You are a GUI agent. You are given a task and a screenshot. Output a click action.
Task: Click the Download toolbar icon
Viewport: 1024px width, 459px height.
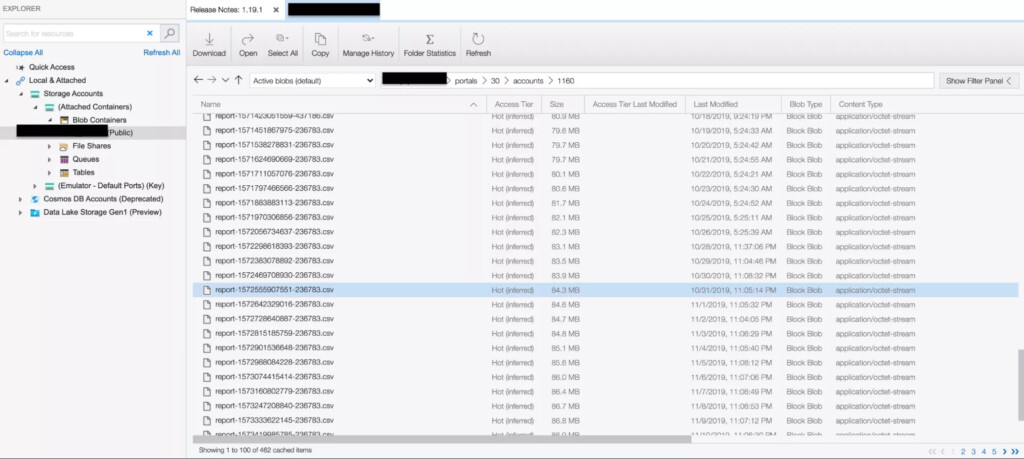pos(209,39)
